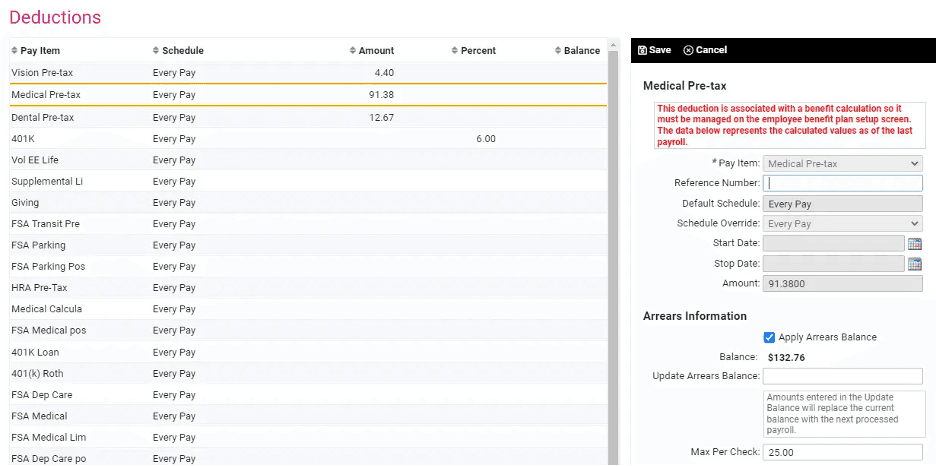Viewport: 936px width, 466px height.
Task: Click the deductions table vertical scrollbar
Action: point(613,257)
